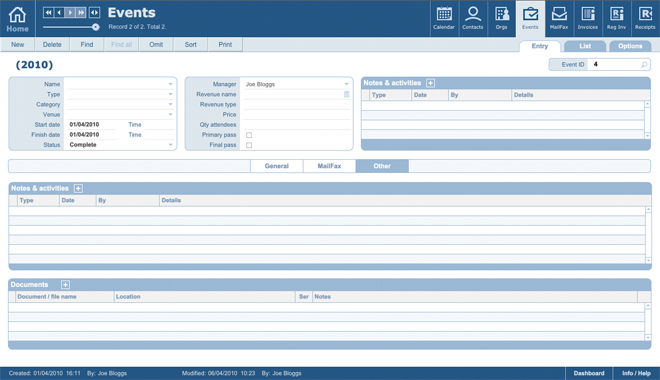Click the Start date field 01/04/2010

pyautogui.click(x=90, y=125)
